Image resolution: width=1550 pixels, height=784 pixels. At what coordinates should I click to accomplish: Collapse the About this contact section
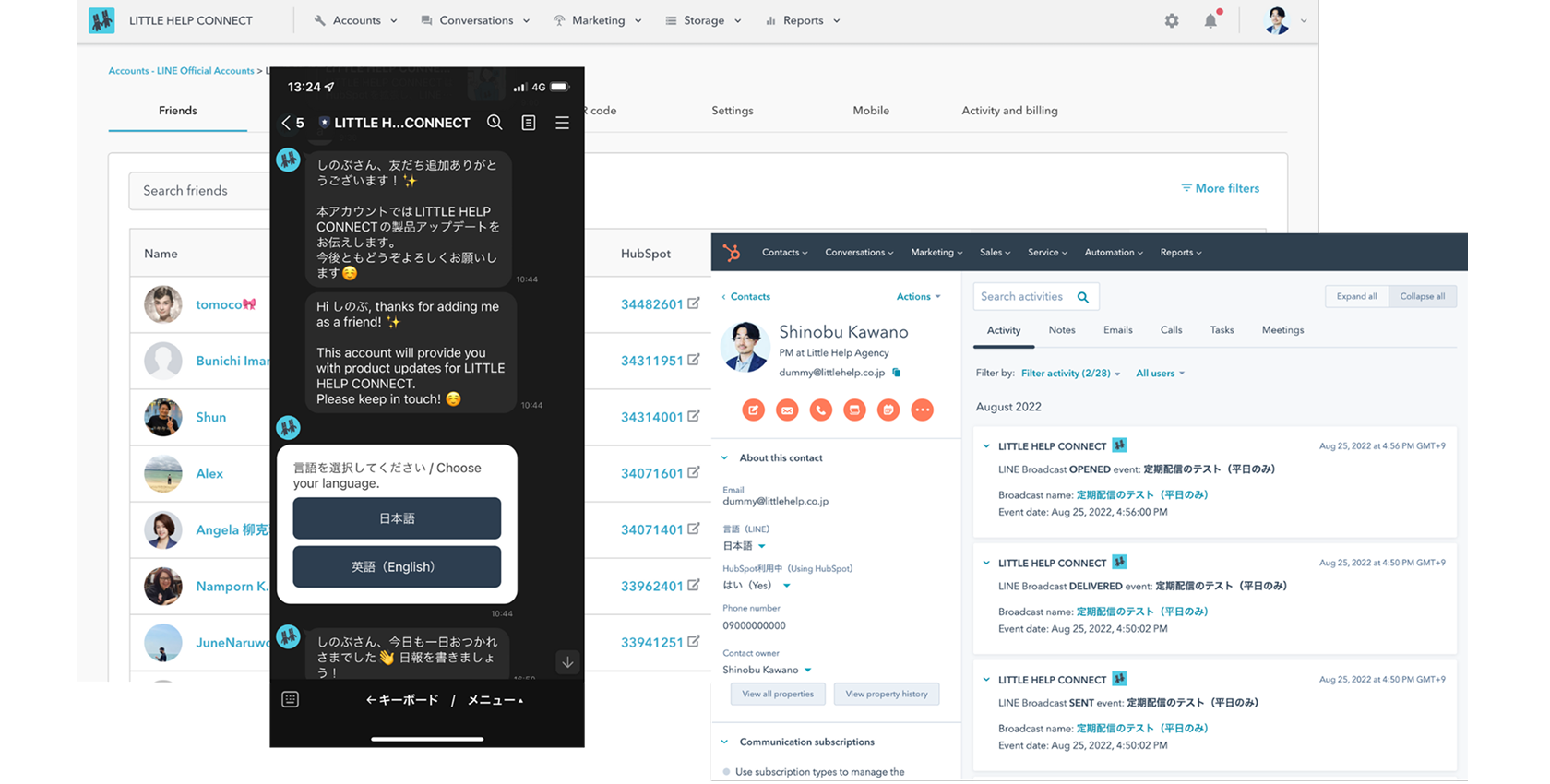(x=724, y=457)
